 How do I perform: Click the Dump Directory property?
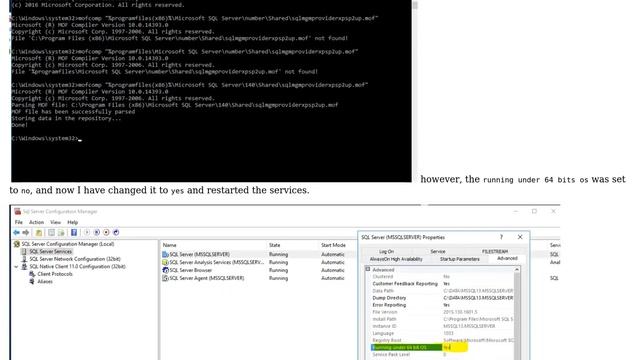[x=389, y=298]
